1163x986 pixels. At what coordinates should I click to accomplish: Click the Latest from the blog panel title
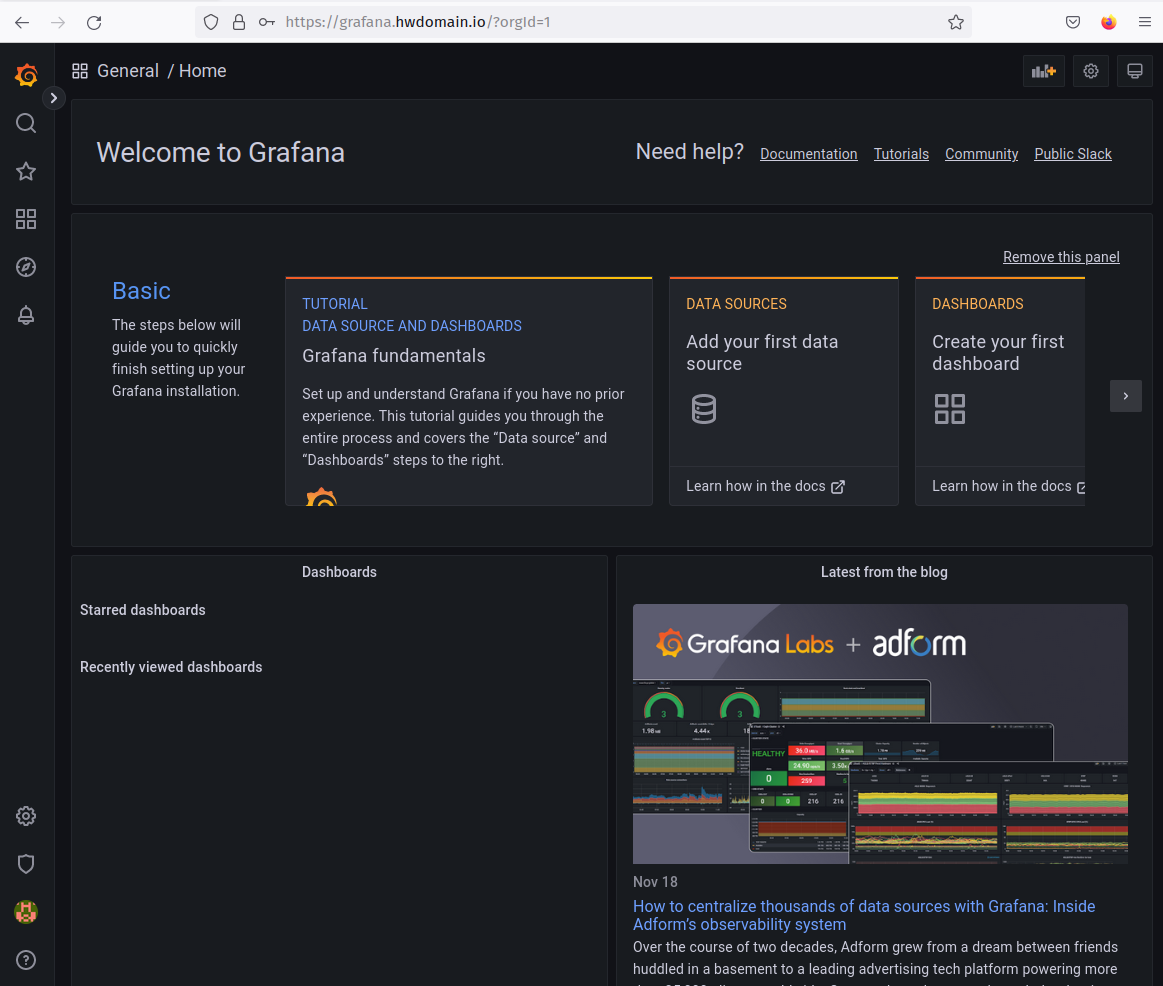point(884,572)
